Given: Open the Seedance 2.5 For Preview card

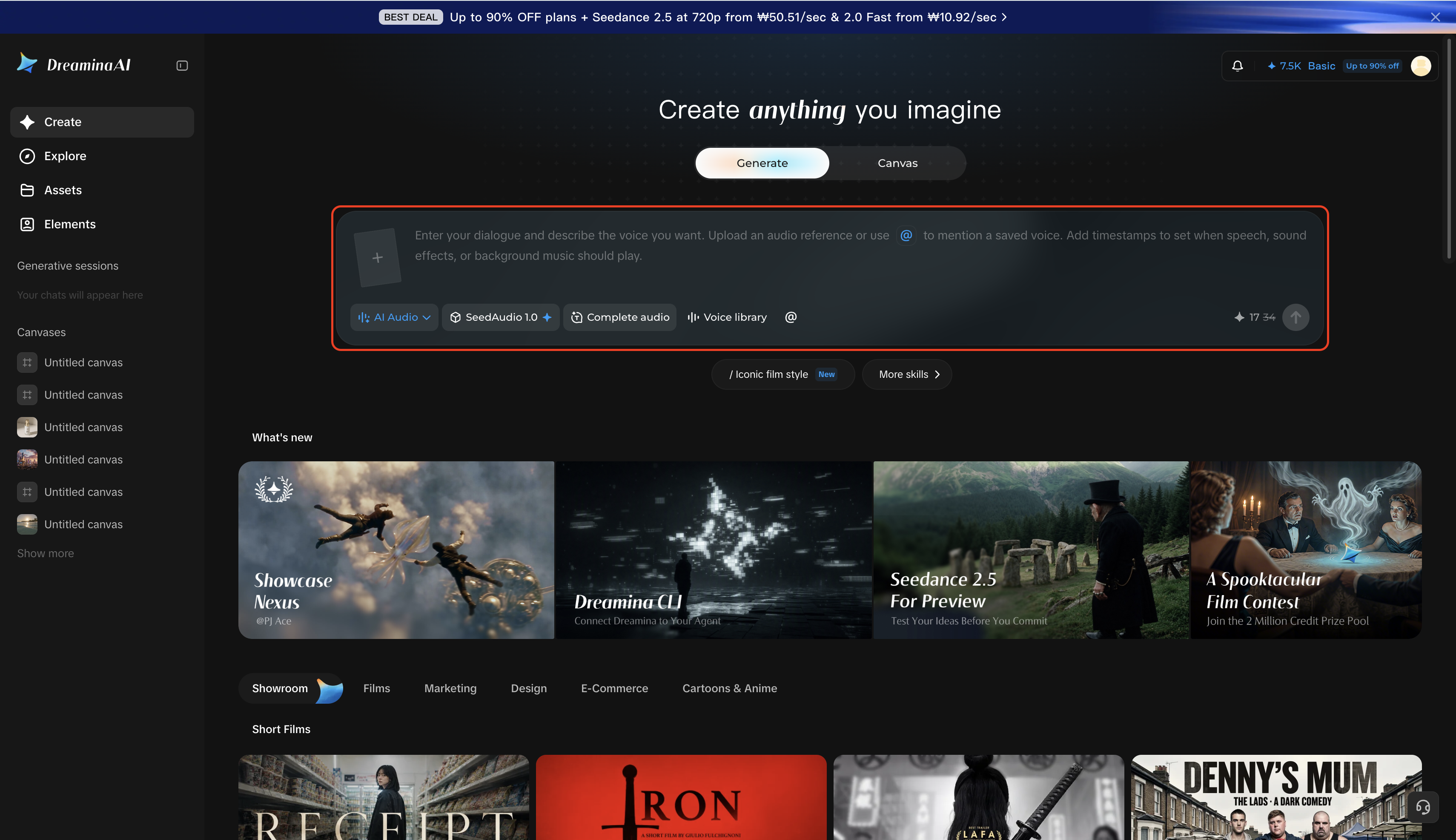Looking at the screenshot, I should click(x=1031, y=550).
